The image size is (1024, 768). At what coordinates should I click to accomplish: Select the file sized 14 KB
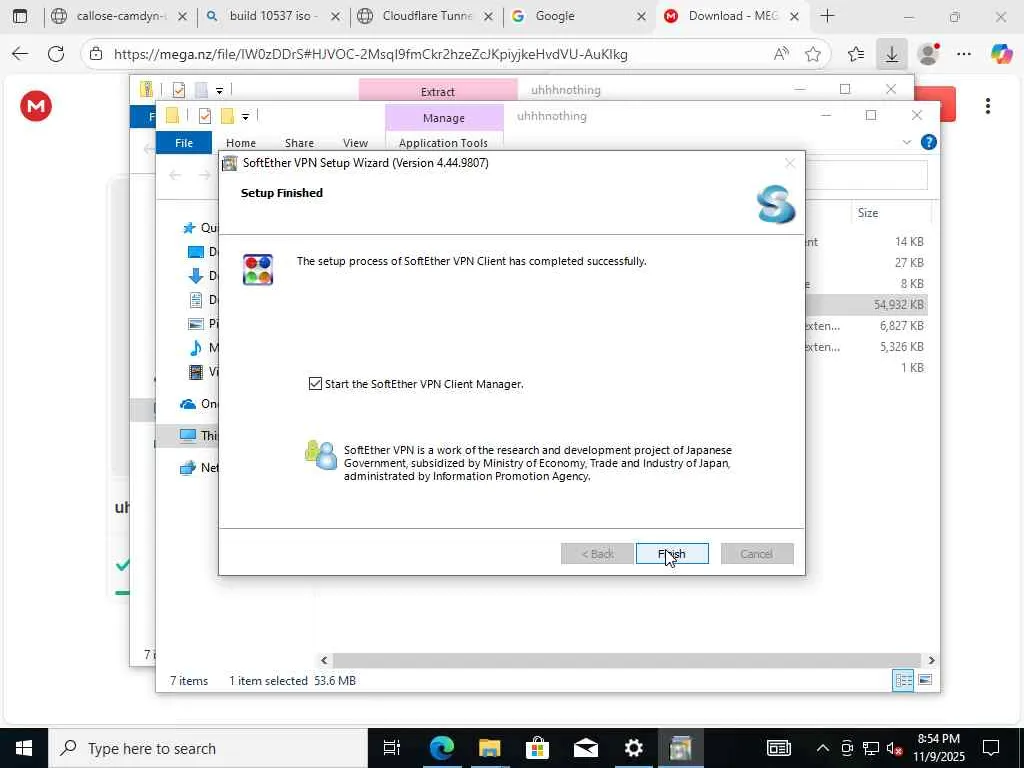[x=909, y=242]
